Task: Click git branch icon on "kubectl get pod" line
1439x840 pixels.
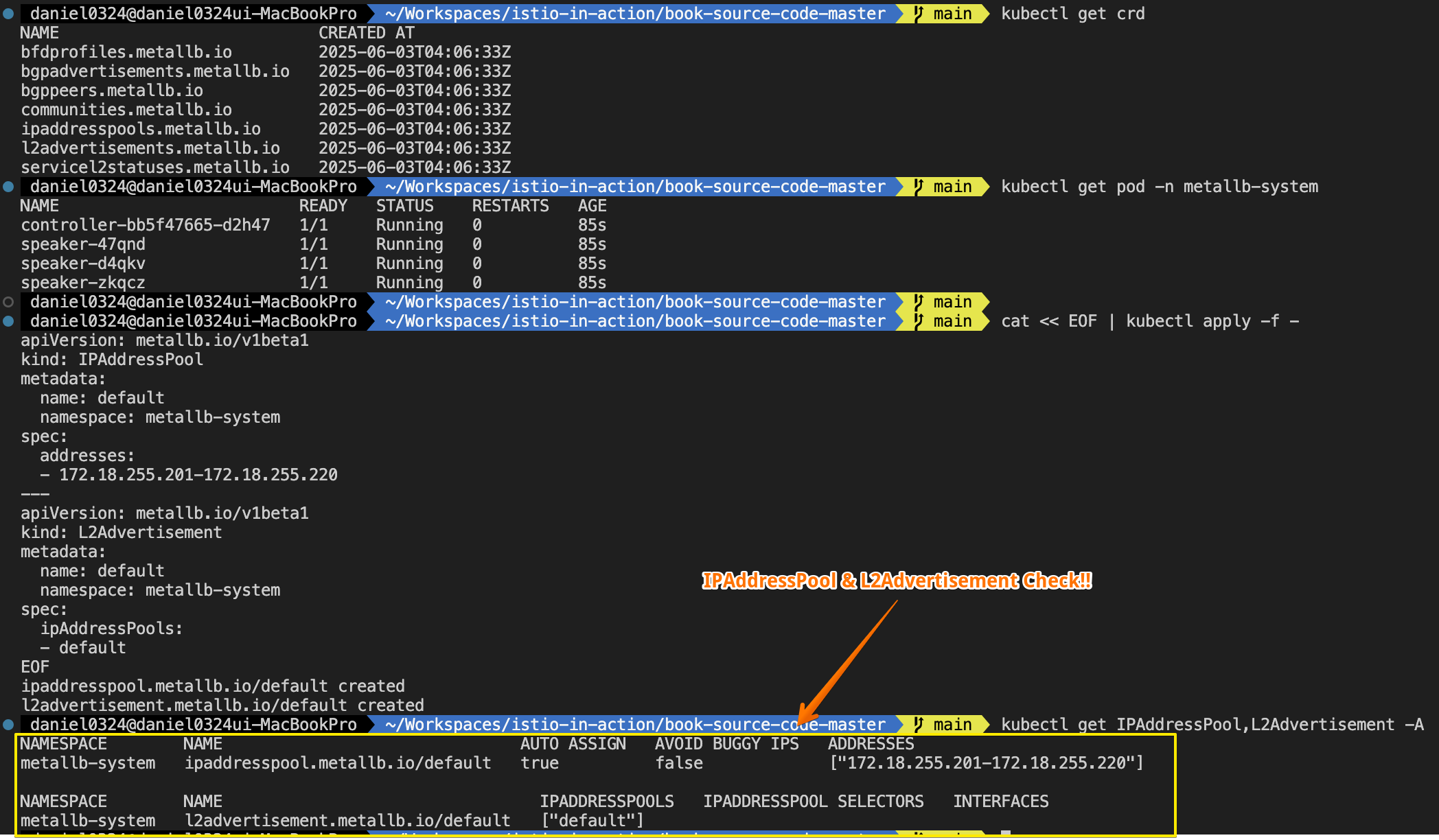Action: 919,187
